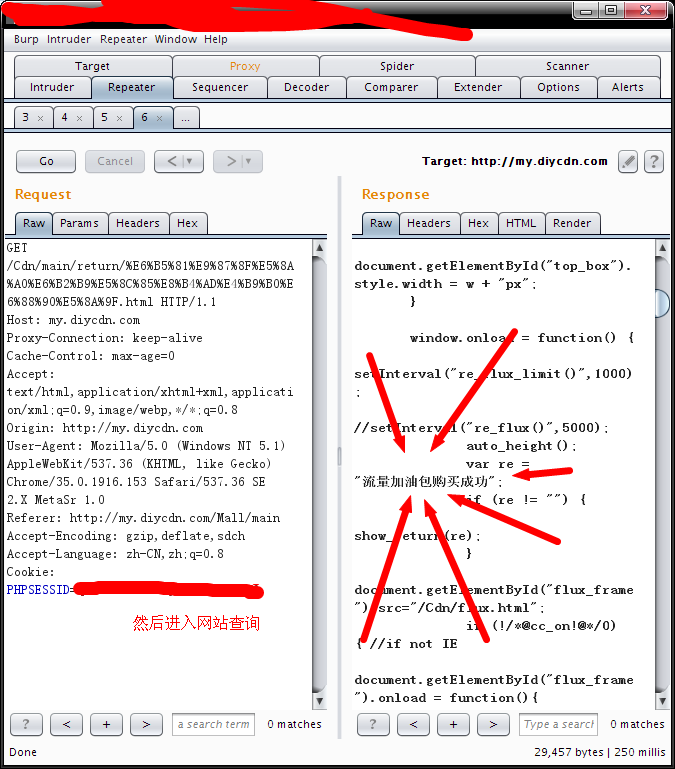Click request search previous match button
The height and width of the screenshot is (769, 675).
[x=66, y=724]
